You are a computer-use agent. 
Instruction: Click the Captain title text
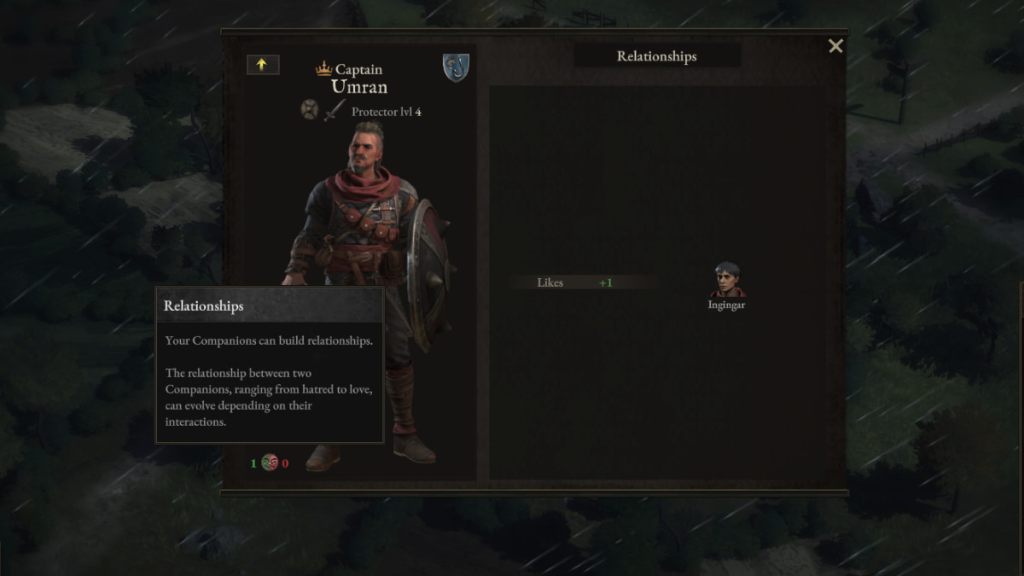[x=359, y=69]
